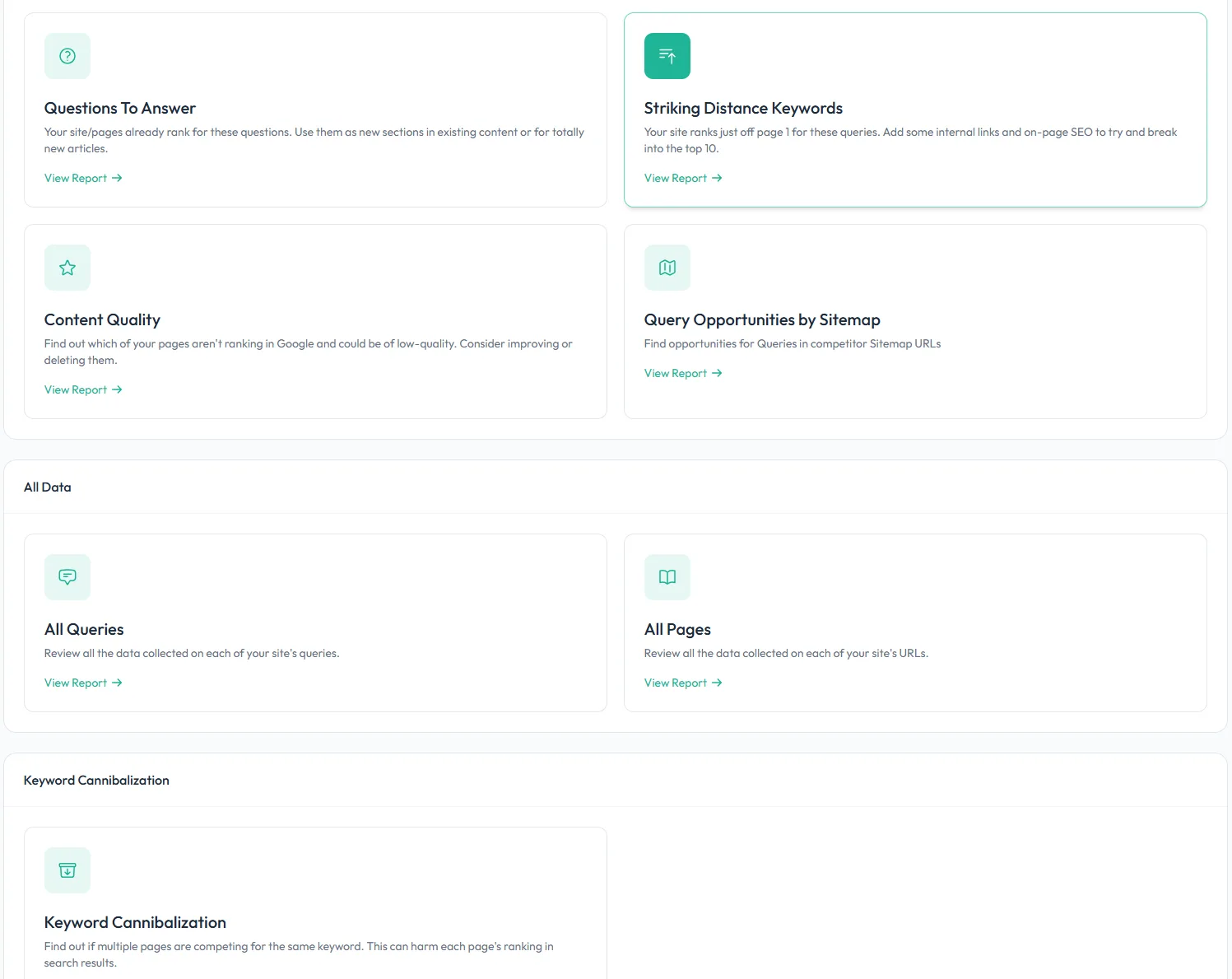Click the open book icon for All Pages

667,577
